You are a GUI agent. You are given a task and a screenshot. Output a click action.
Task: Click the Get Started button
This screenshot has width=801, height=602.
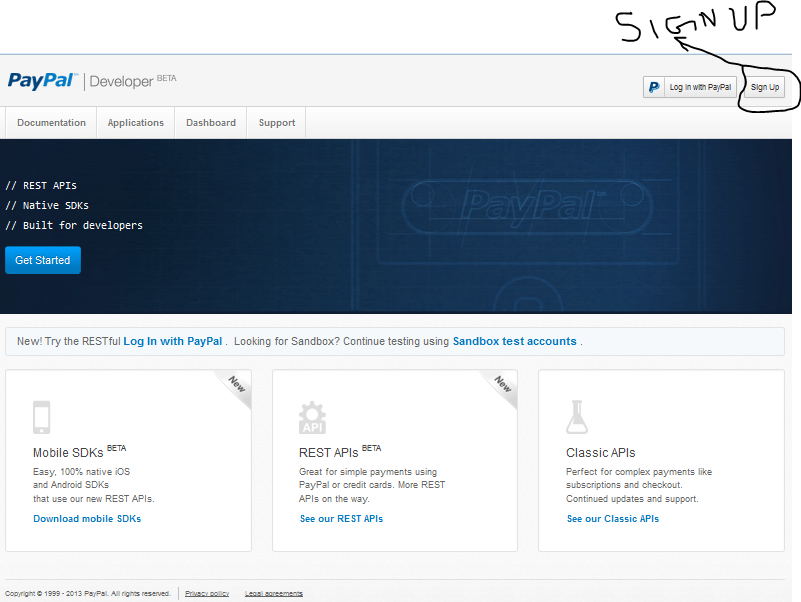43,260
